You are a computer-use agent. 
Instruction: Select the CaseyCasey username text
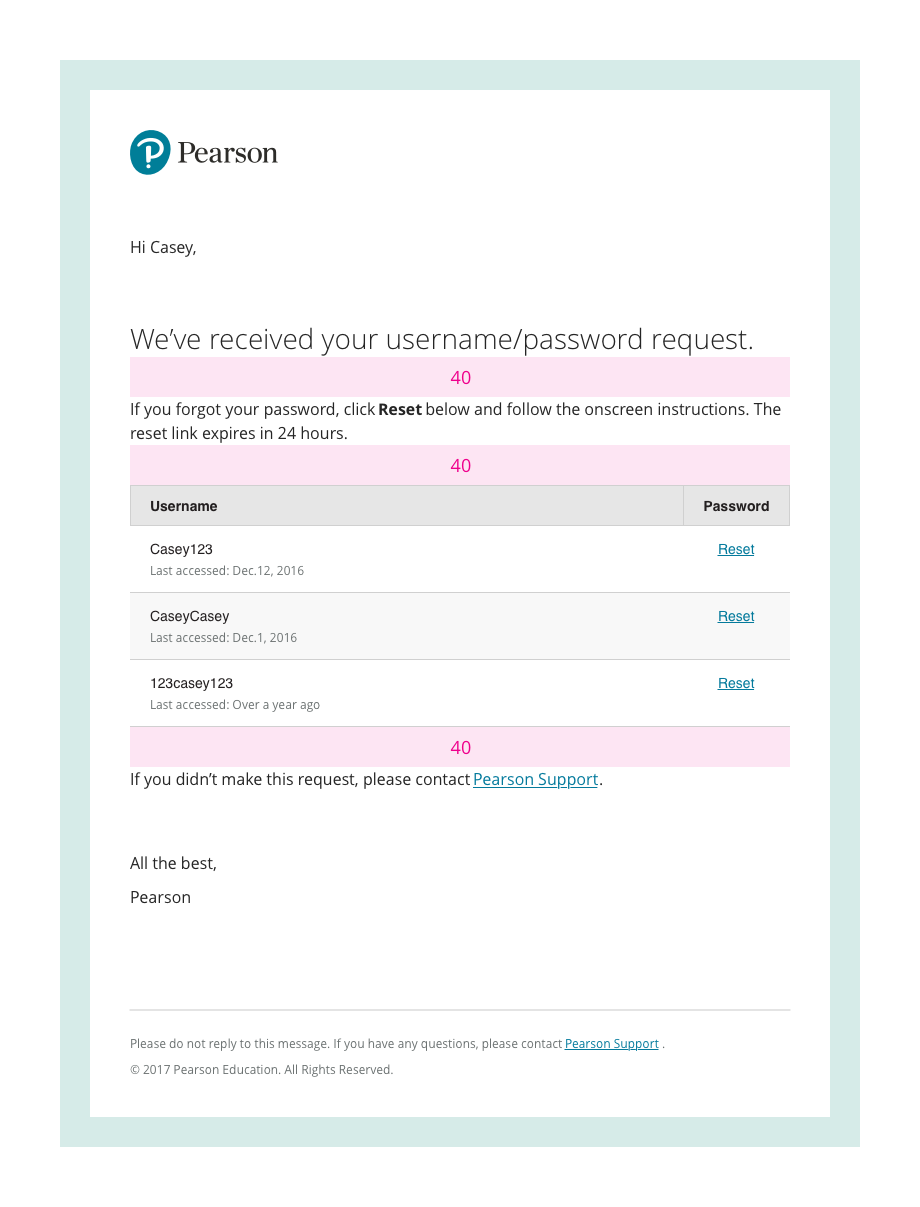click(x=189, y=616)
